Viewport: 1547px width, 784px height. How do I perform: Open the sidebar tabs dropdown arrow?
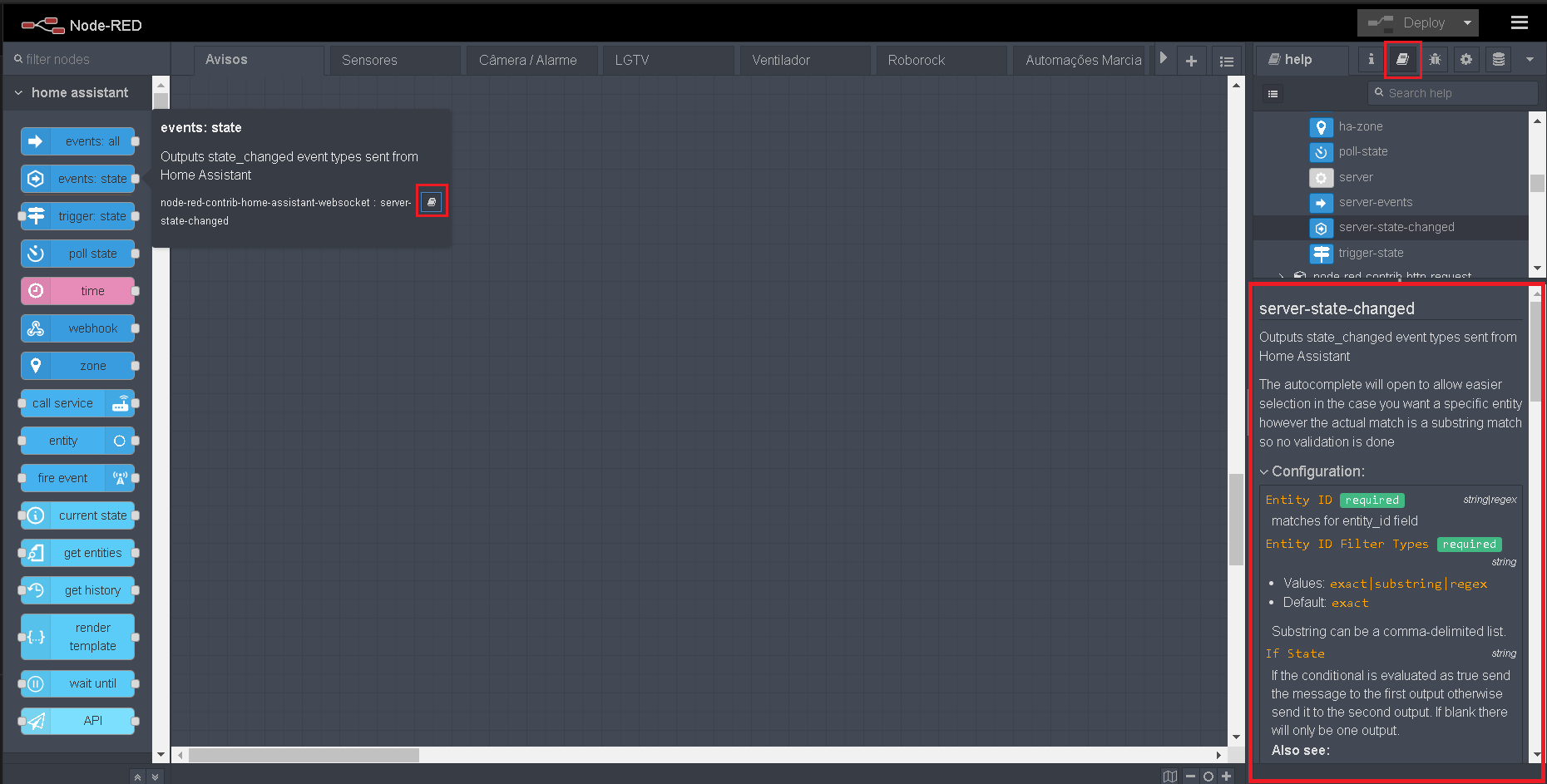(x=1530, y=59)
